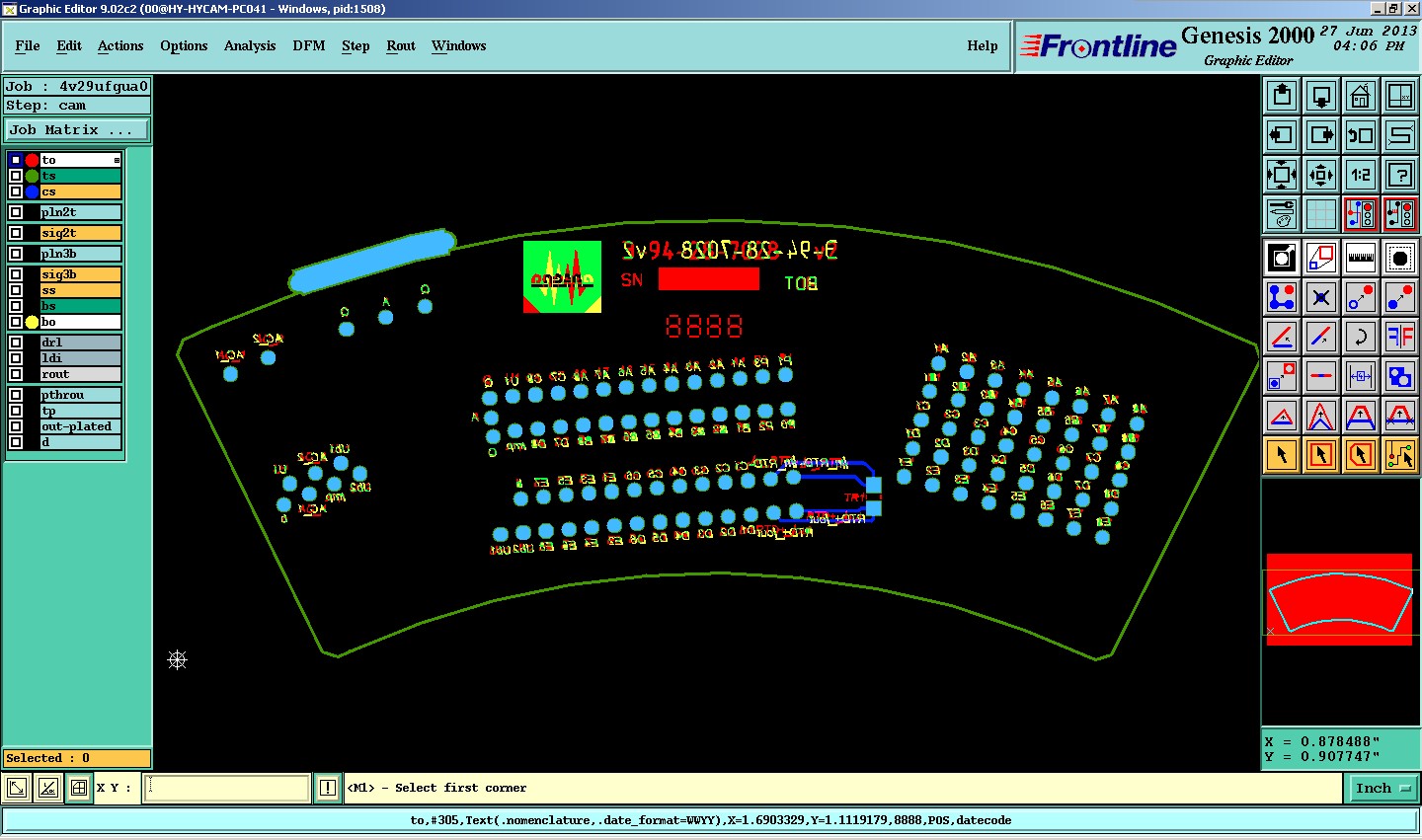
Task: Select the plain arrow pointer tool
Action: (x=1282, y=455)
